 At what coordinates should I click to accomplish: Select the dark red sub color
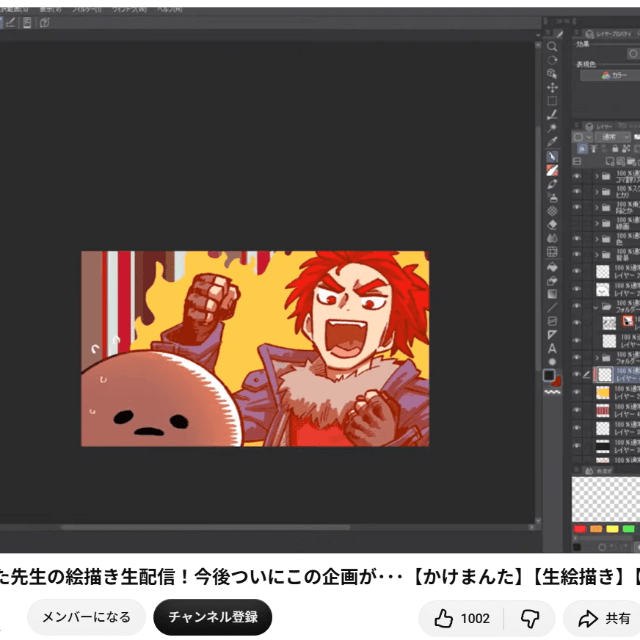click(x=557, y=382)
